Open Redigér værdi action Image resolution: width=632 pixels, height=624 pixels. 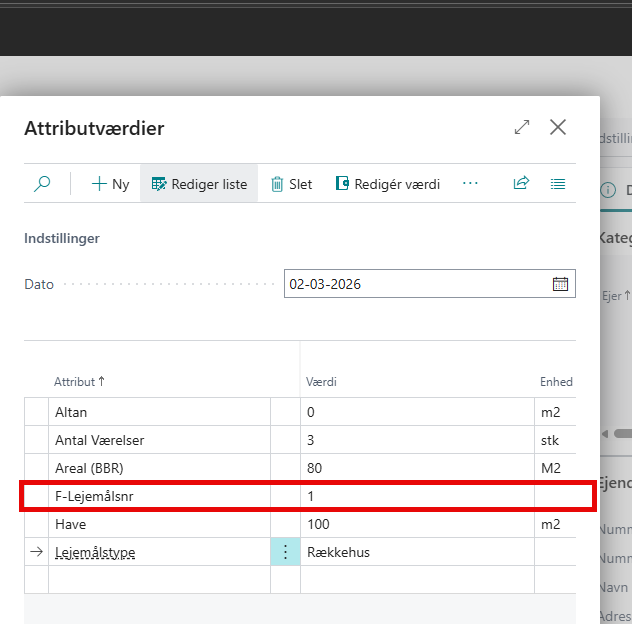tap(387, 184)
